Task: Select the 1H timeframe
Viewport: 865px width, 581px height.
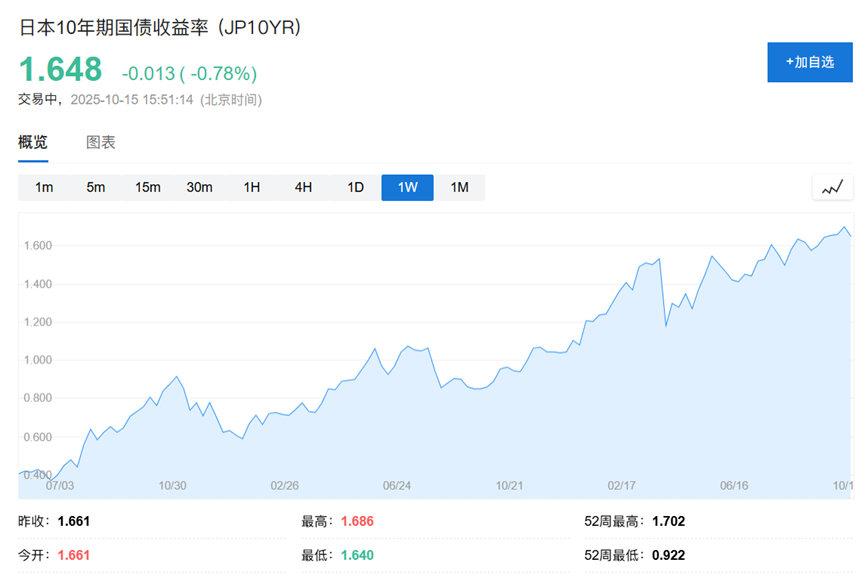Action: coord(251,187)
